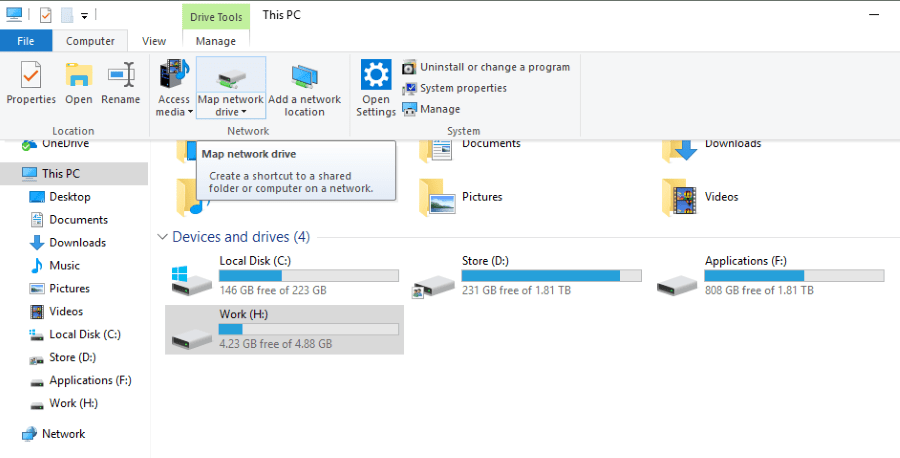Open Documents in the sidebar

coord(68,220)
